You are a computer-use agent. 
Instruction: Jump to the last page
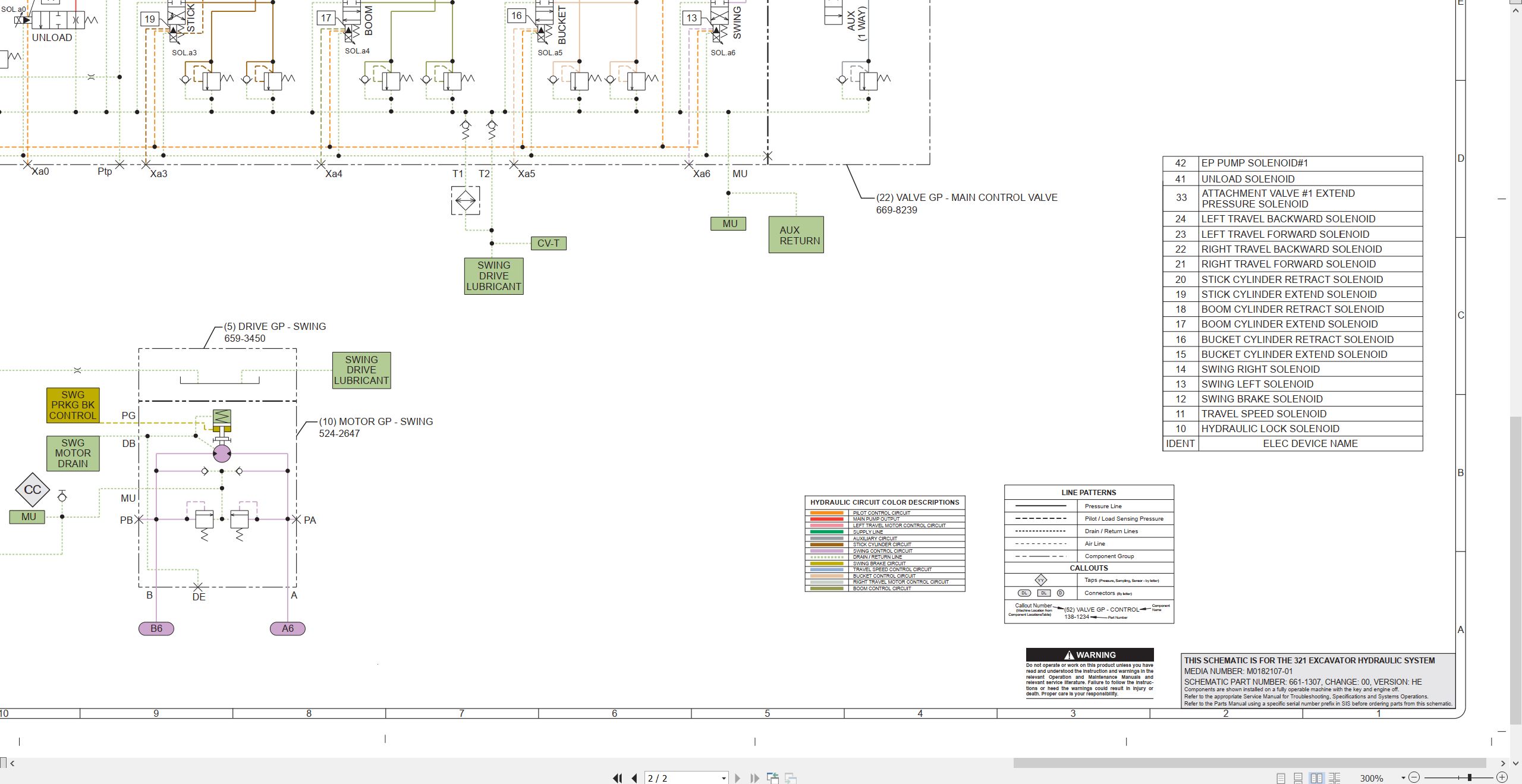click(x=755, y=777)
